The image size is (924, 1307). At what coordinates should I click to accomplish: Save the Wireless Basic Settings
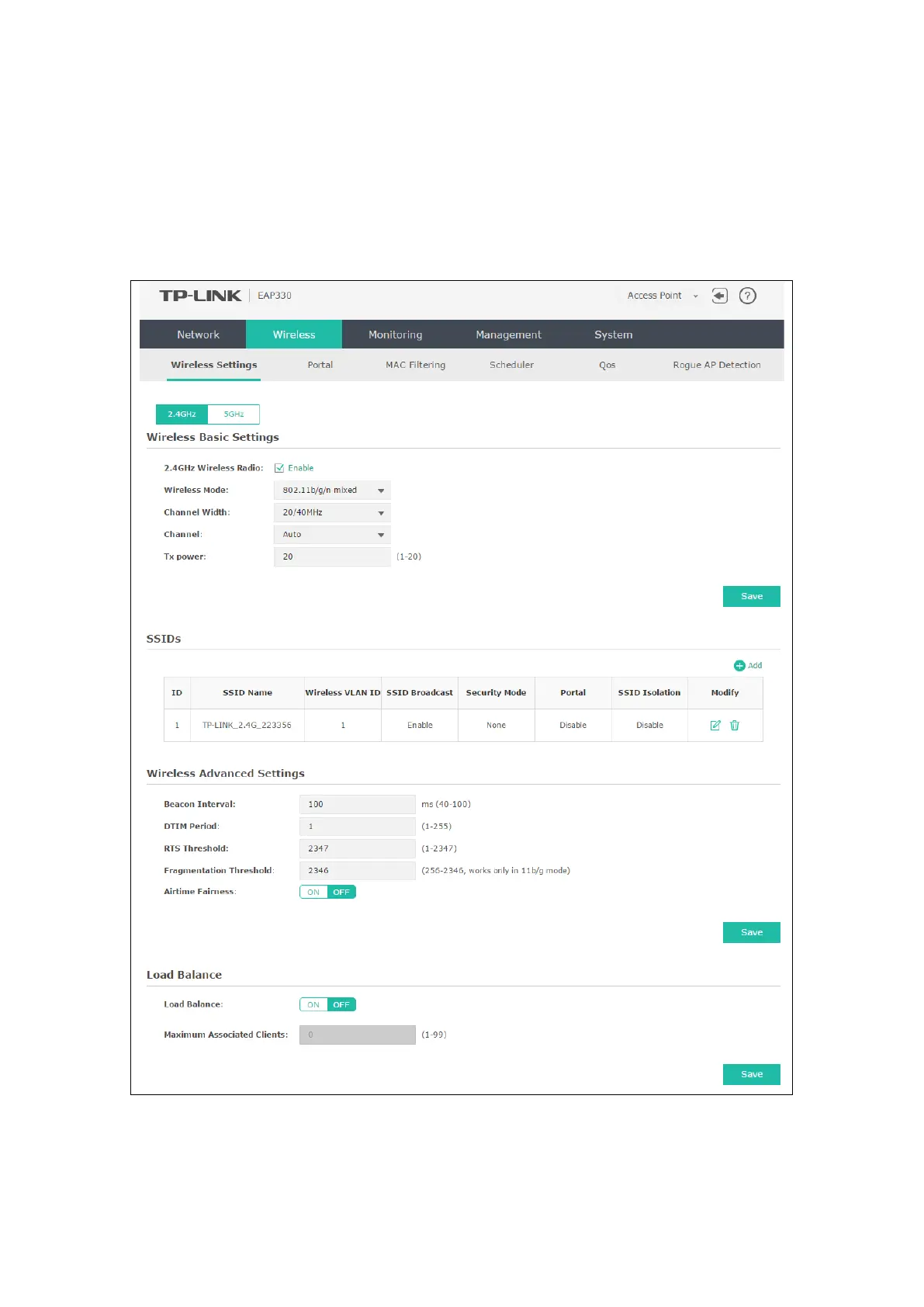click(x=751, y=596)
